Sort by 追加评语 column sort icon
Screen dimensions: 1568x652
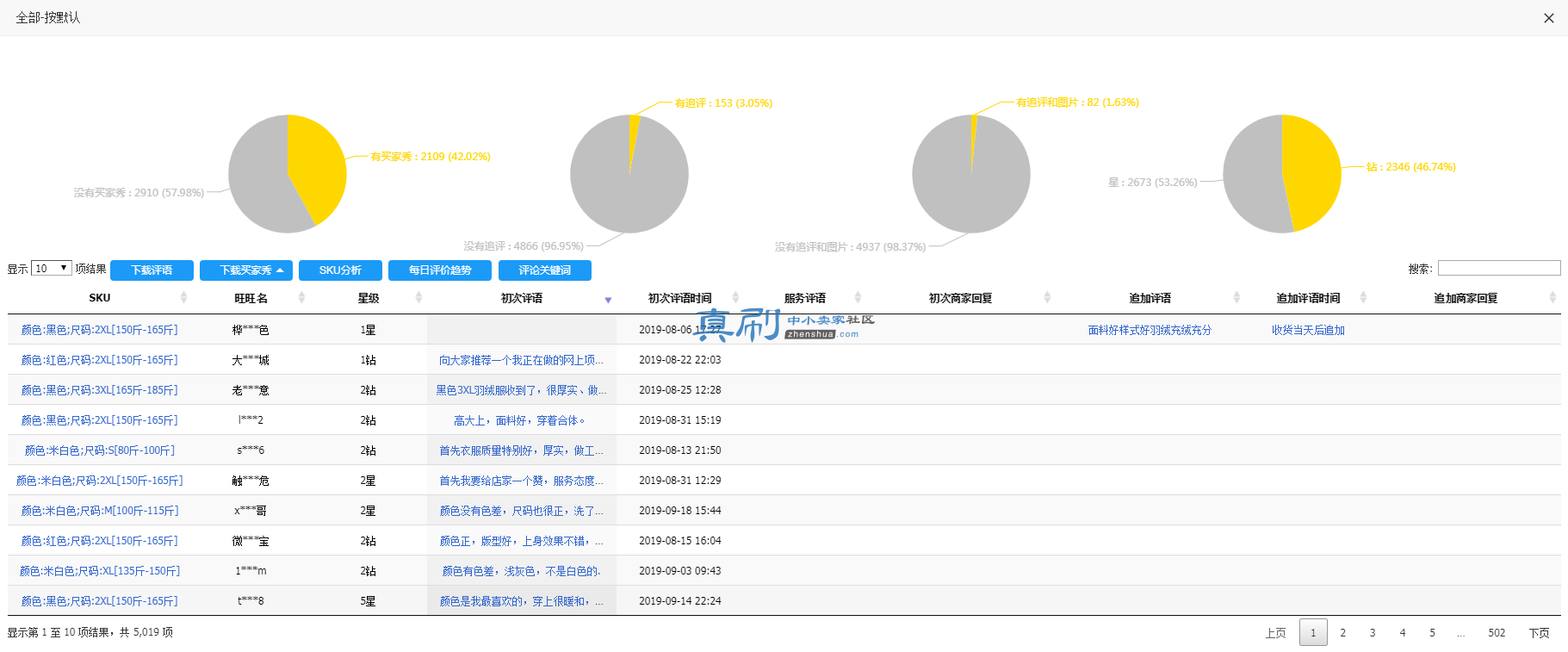pyautogui.click(x=1236, y=297)
